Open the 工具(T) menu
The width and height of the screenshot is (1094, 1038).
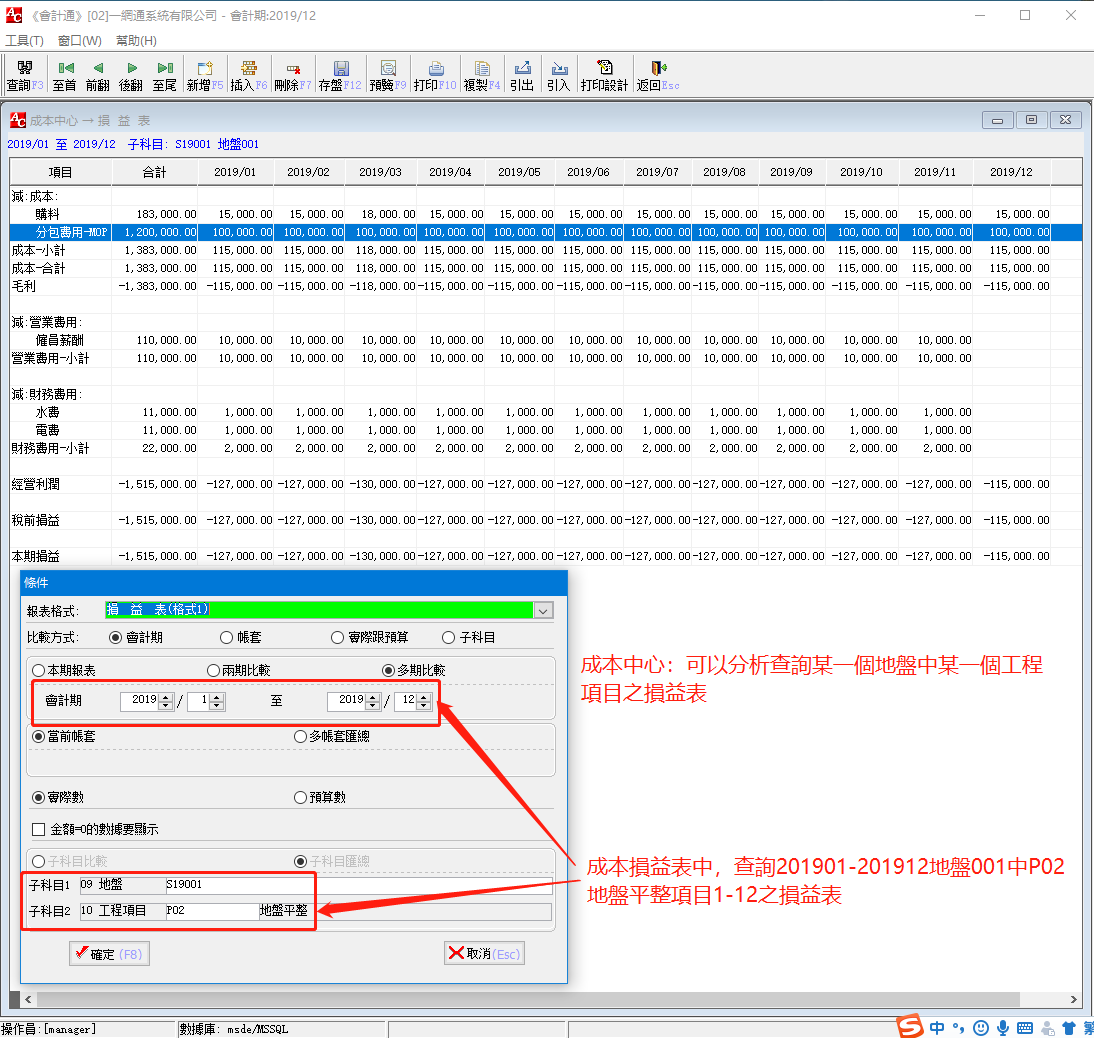click(25, 41)
